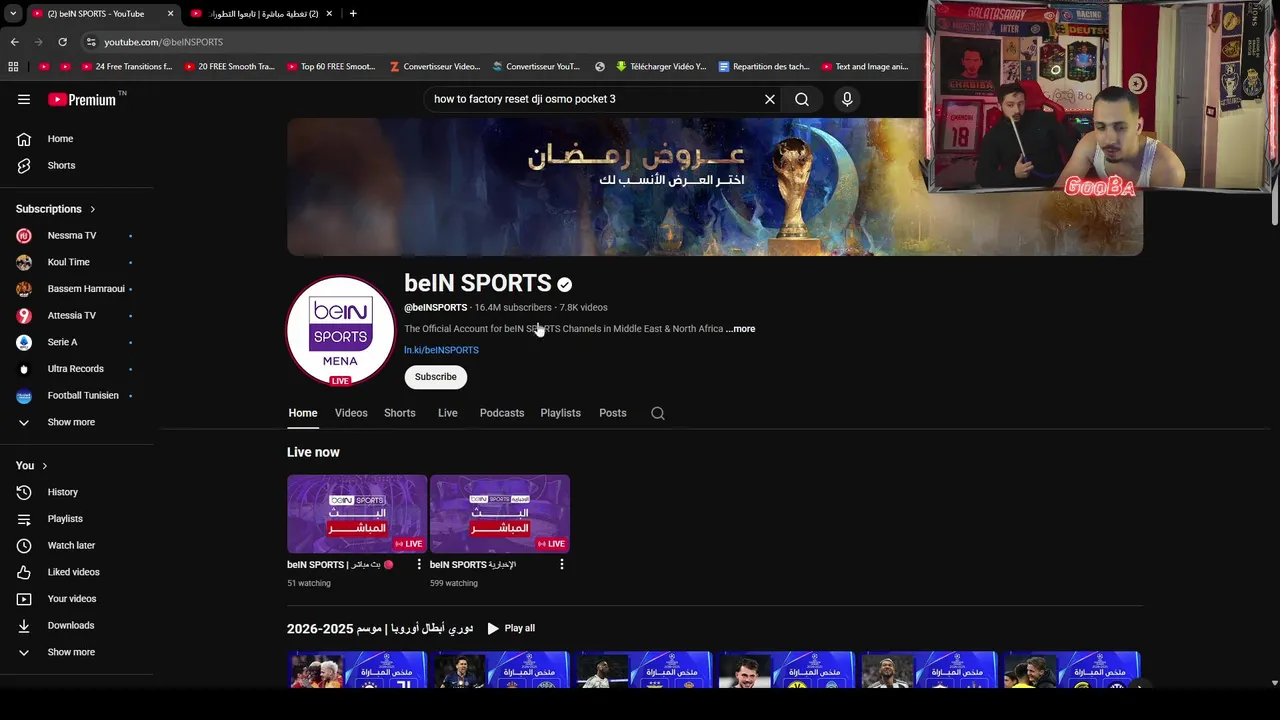Click the beIN SPORTS MENA channel avatar
1280x720 pixels.
click(341, 331)
